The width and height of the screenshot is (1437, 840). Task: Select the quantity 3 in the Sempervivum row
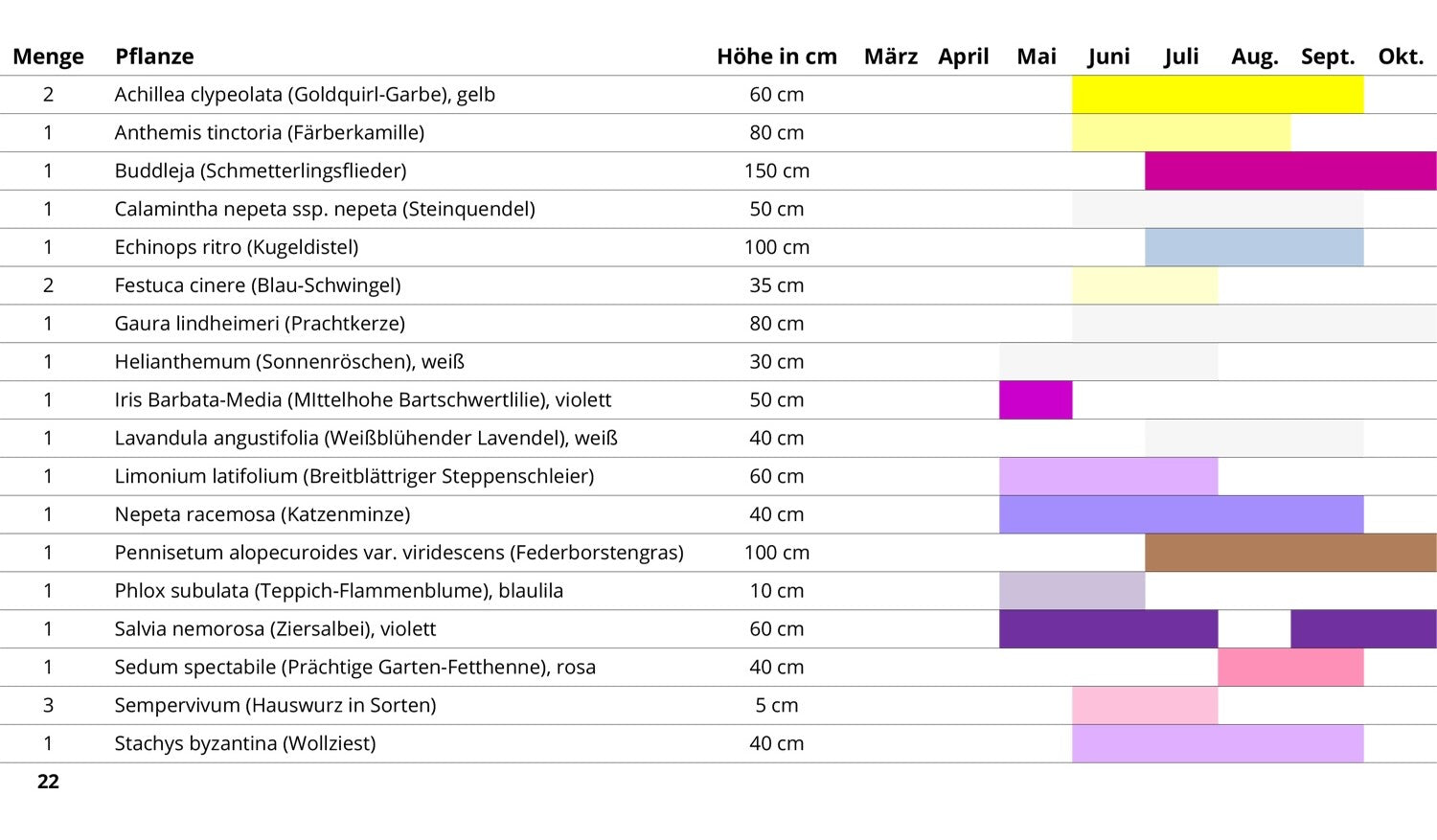[48, 706]
